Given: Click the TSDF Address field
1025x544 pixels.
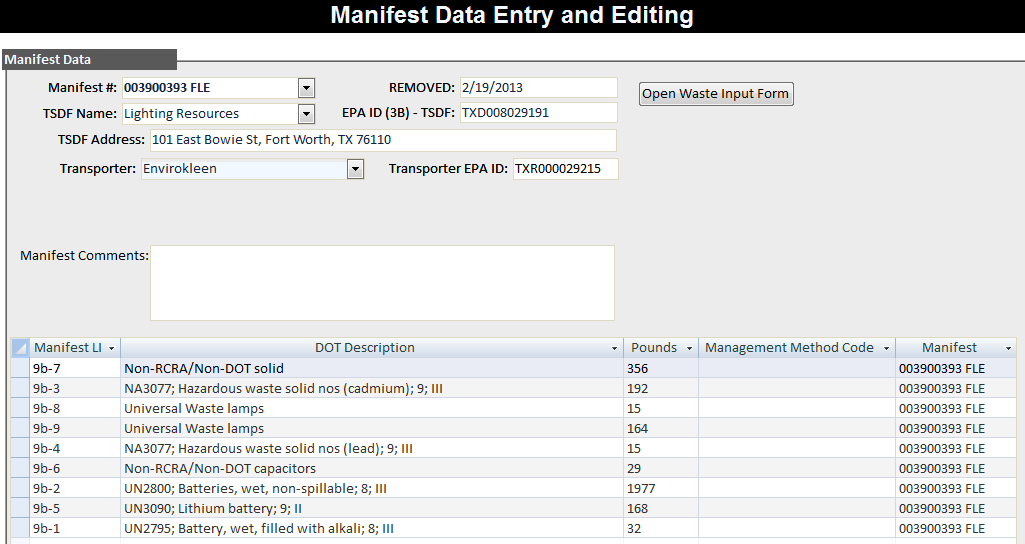Looking at the screenshot, I should [383, 140].
